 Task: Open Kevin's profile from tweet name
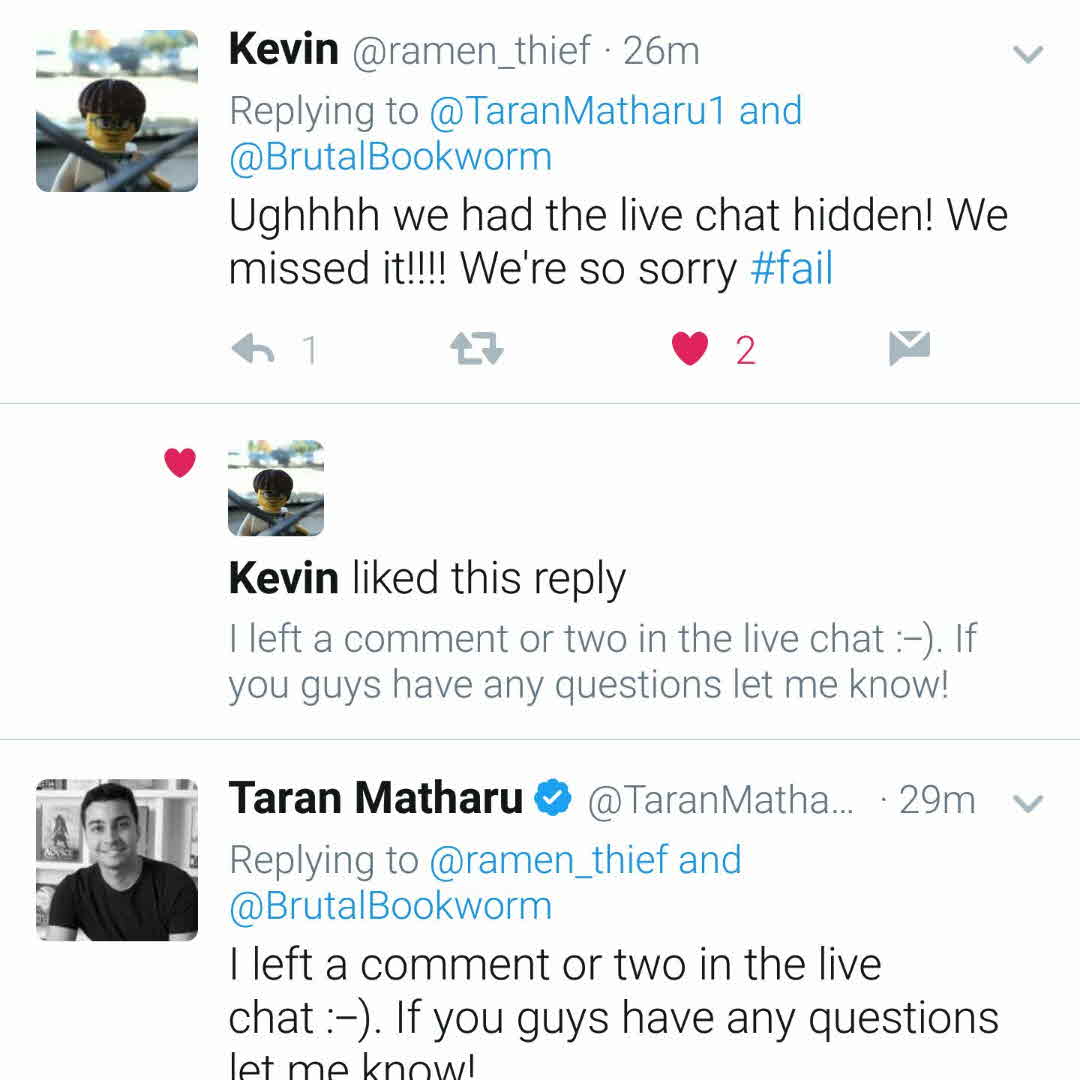click(x=284, y=50)
